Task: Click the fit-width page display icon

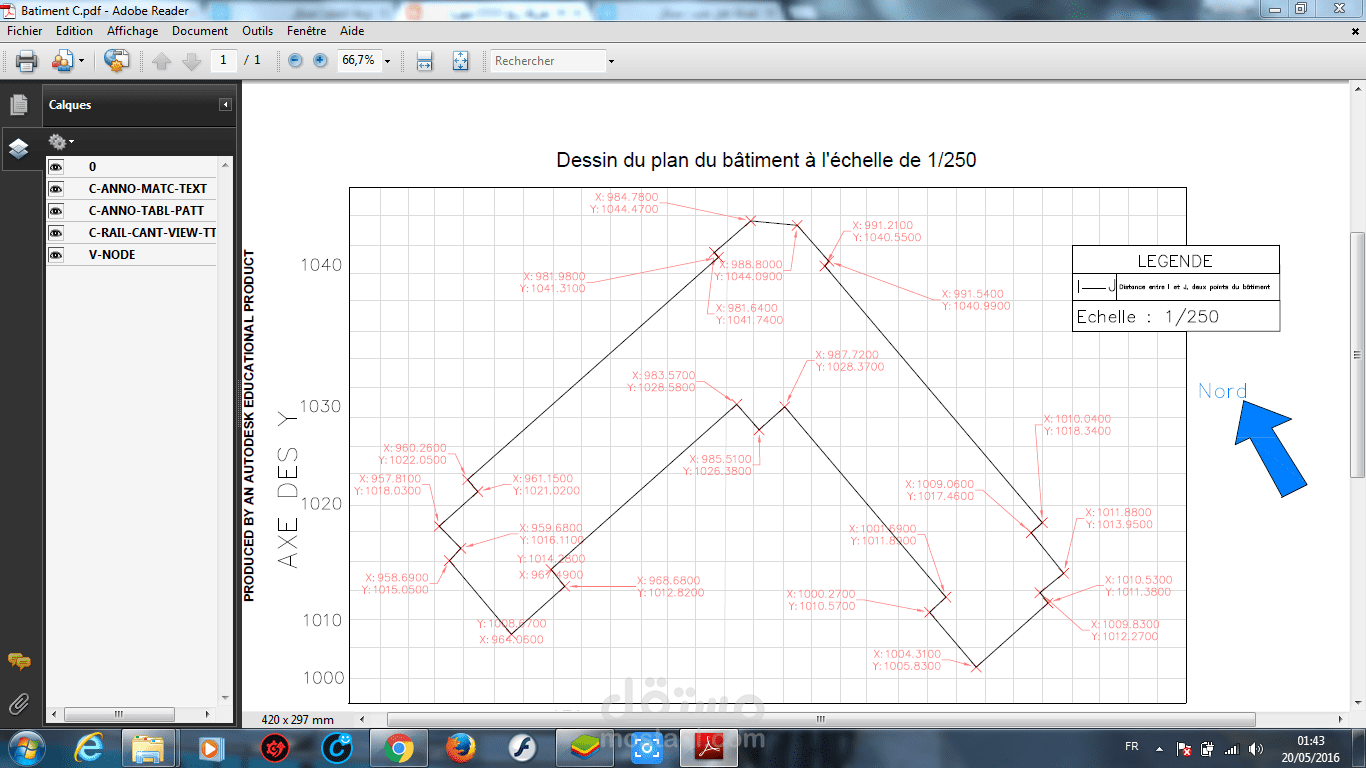Action: (x=424, y=61)
